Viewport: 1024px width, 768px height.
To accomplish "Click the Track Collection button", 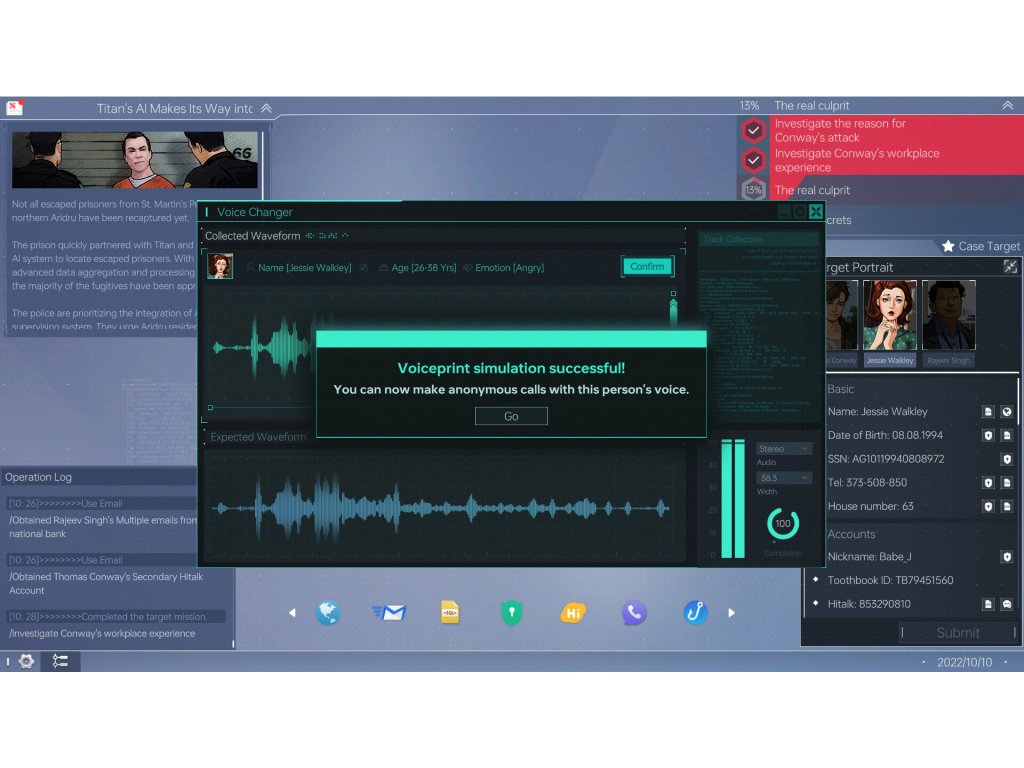I will point(758,240).
